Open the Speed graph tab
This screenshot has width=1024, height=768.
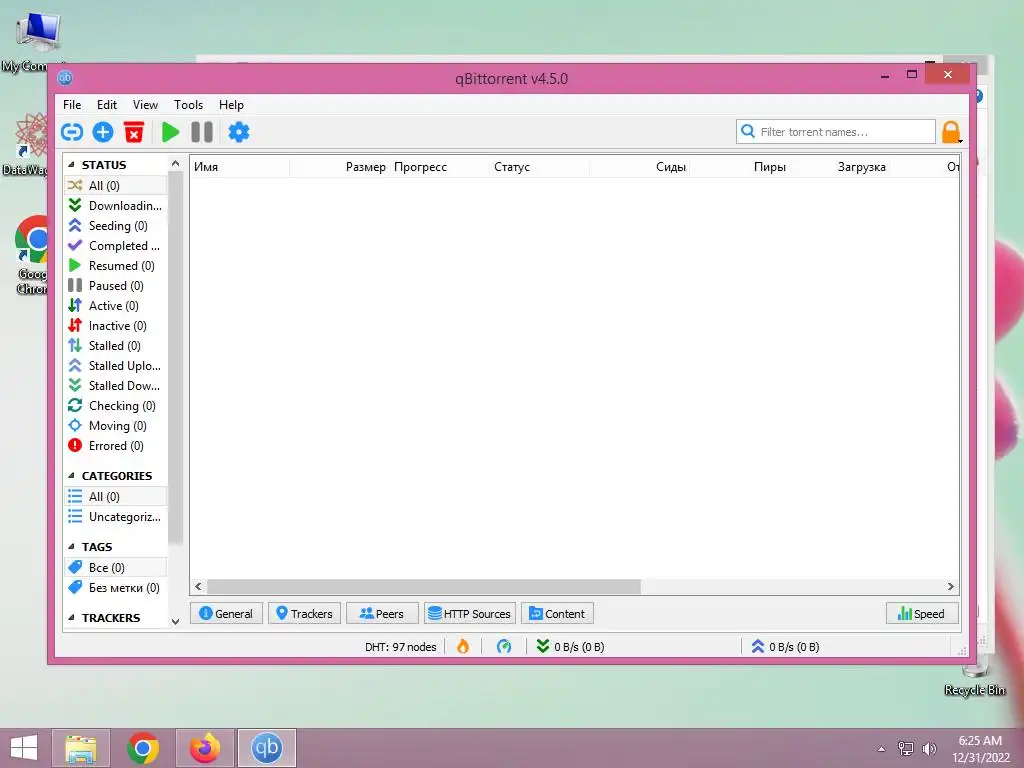pos(922,613)
